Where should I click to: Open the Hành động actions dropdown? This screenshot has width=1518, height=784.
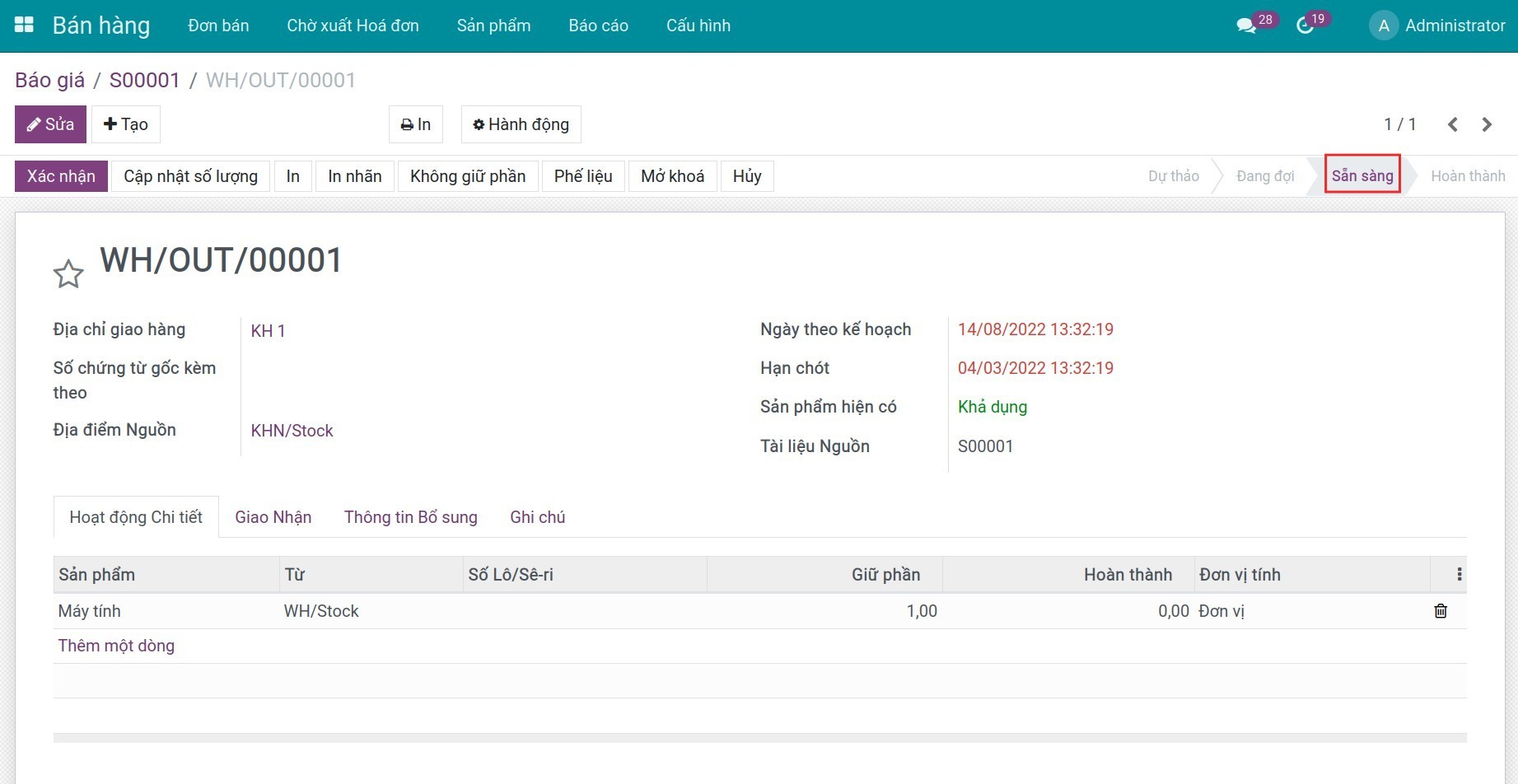pos(521,124)
